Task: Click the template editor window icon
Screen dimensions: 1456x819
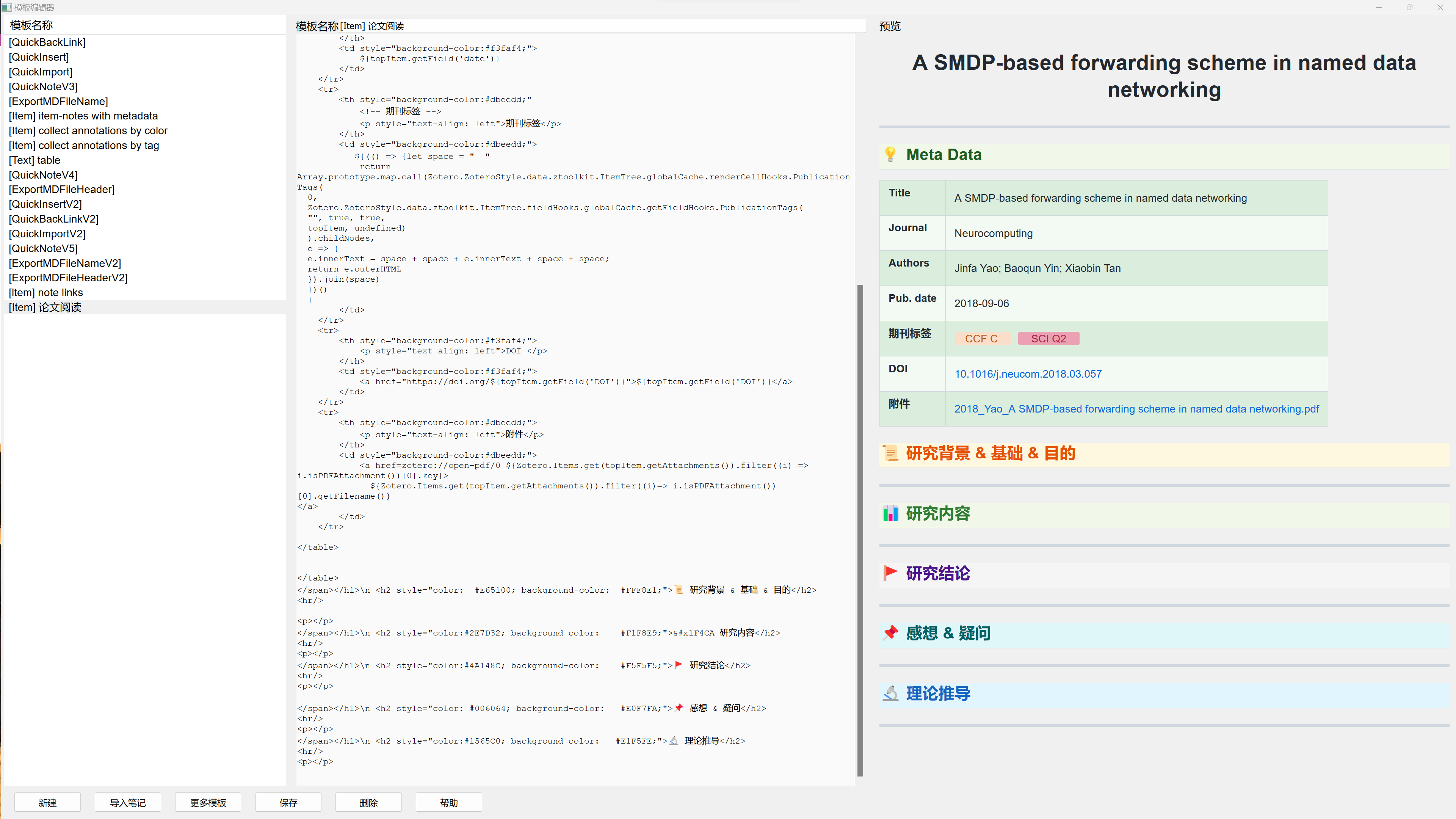Action: 7,7
